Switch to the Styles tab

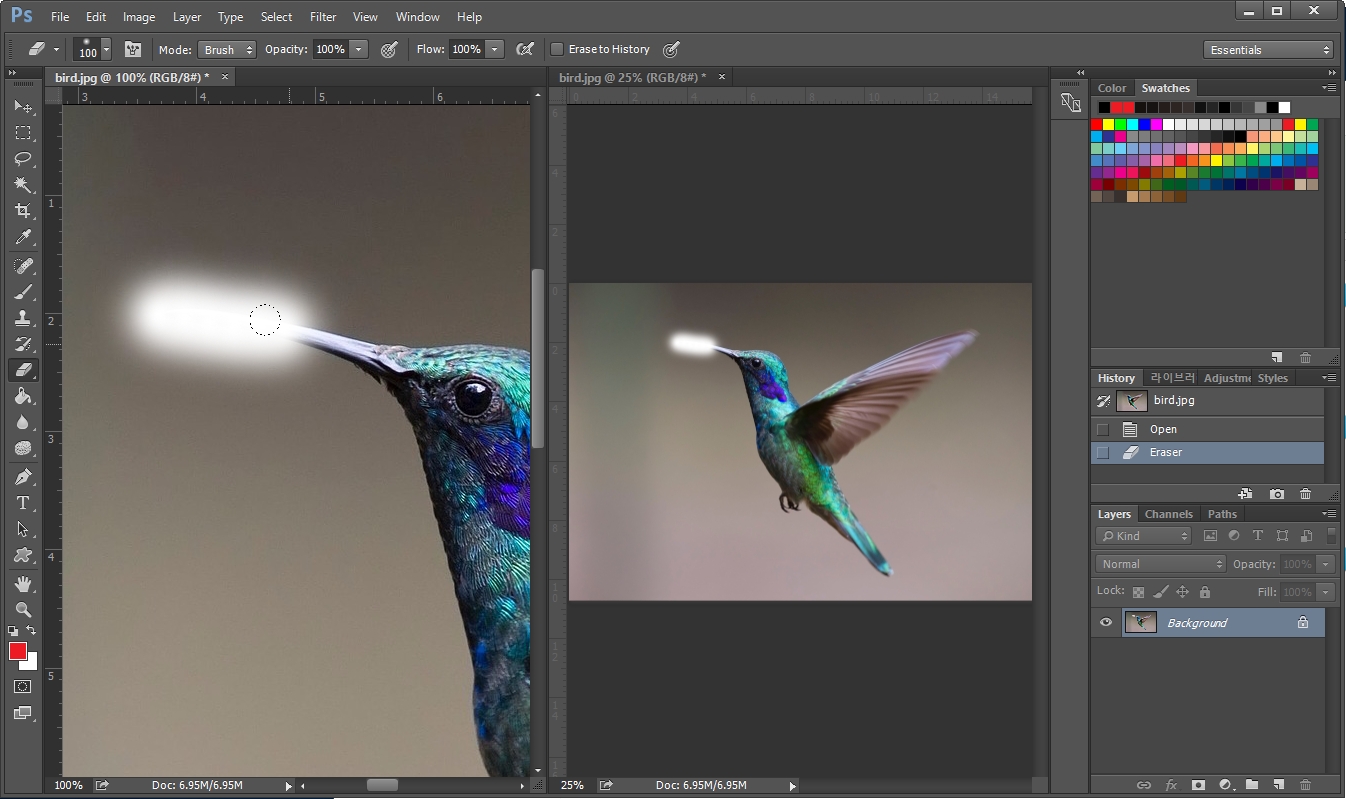(1273, 378)
